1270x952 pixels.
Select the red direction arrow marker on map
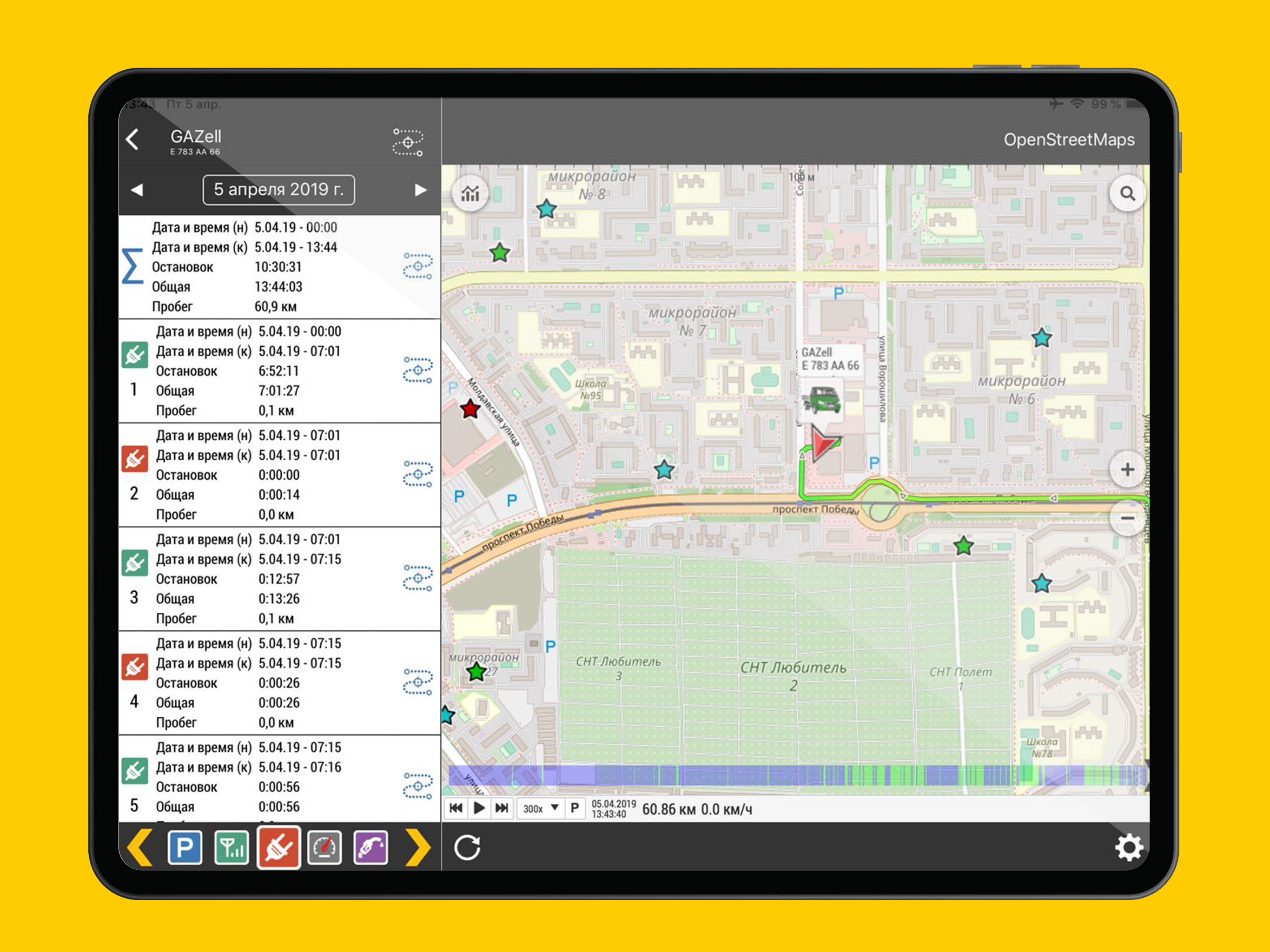[x=825, y=443]
